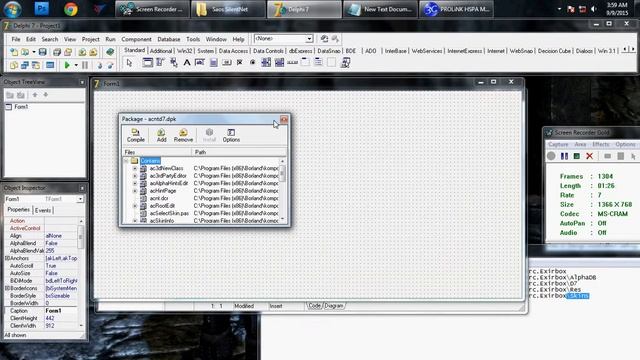Select Form1 in the Object TreeView
This screenshot has width=640, height=360.
tap(21, 107)
